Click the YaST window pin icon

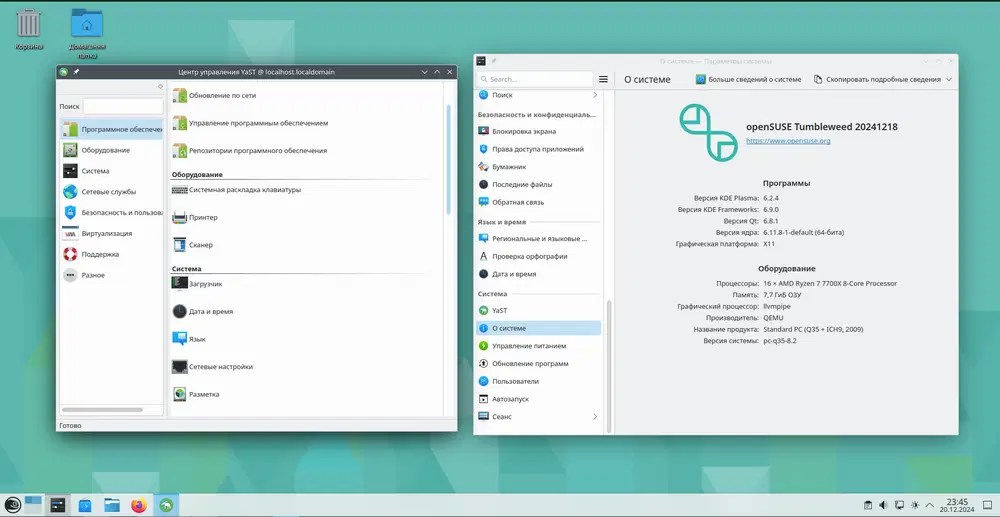coord(76,72)
